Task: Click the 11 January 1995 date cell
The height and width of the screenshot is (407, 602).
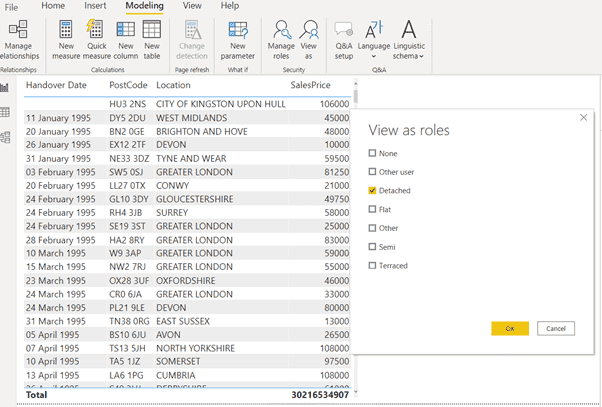Action: click(x=58, y=118)
